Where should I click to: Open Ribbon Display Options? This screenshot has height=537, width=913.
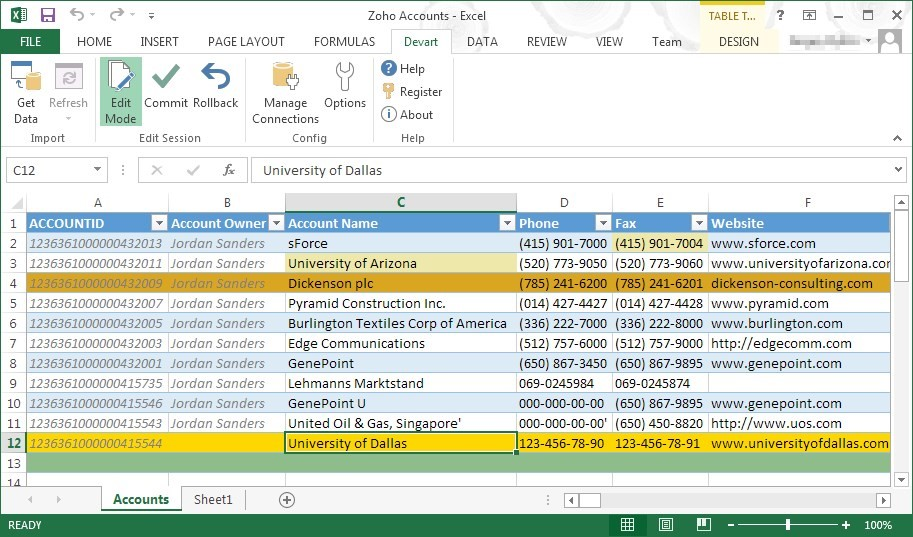(x=809, y=15)
